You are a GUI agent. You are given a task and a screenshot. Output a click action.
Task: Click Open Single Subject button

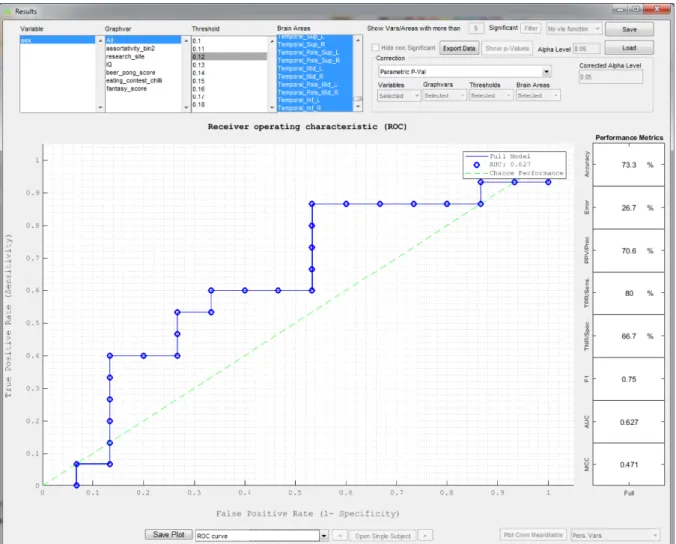click(x=382, y=536)
